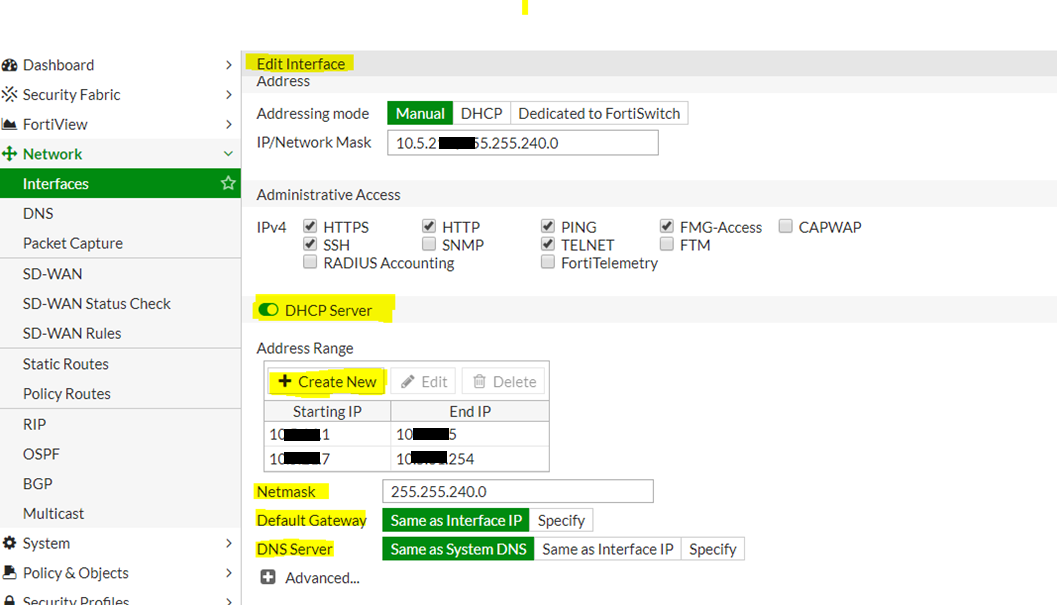Click the favorite star next to Interfaces

(228, 184)
